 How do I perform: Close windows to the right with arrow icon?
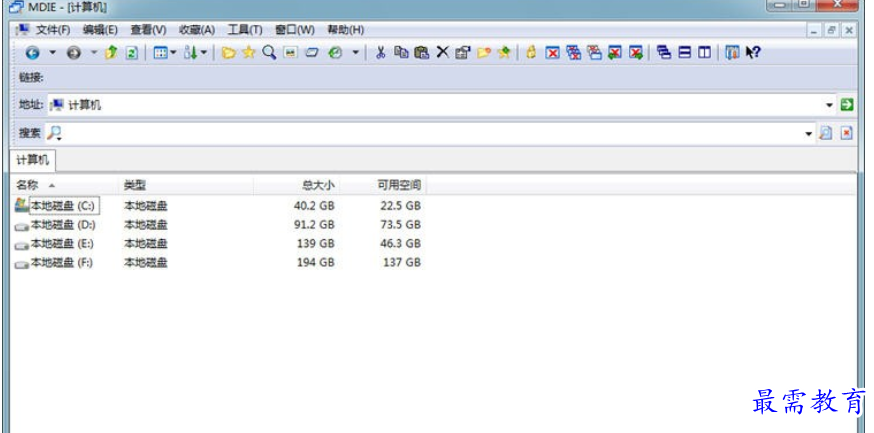pos(636,53)
